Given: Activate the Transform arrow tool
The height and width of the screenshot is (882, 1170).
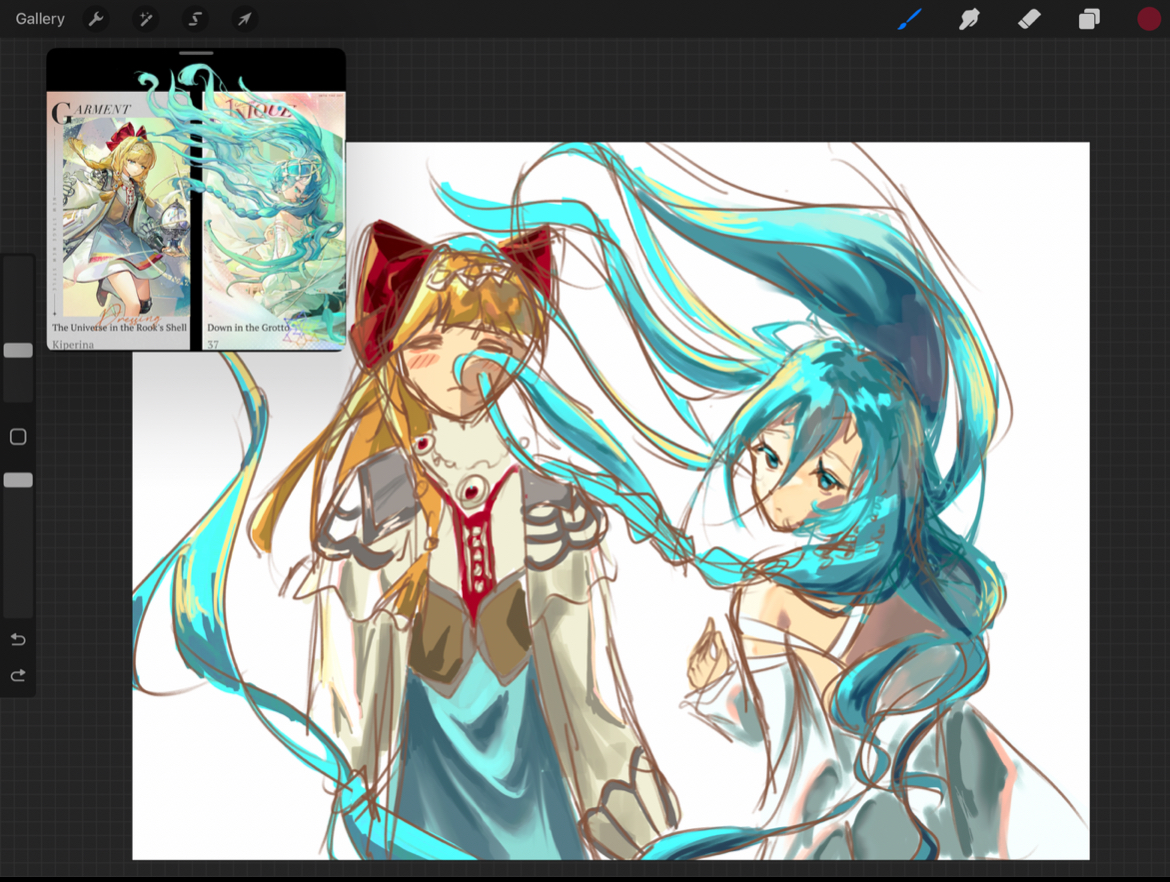Looking at the screenshot, I should (x=245, y=19).
